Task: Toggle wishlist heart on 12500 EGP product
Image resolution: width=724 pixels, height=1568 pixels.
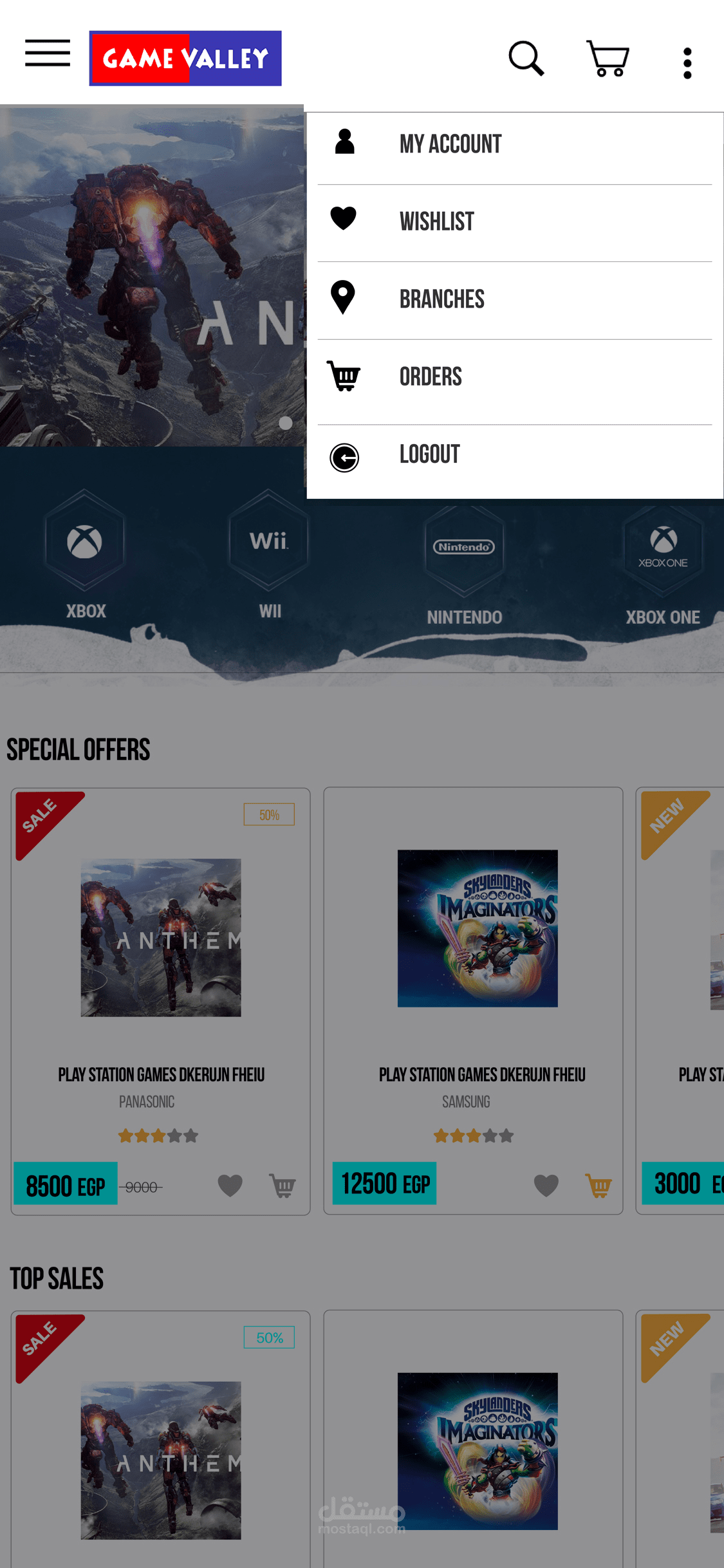Action: pos(546,1185)
